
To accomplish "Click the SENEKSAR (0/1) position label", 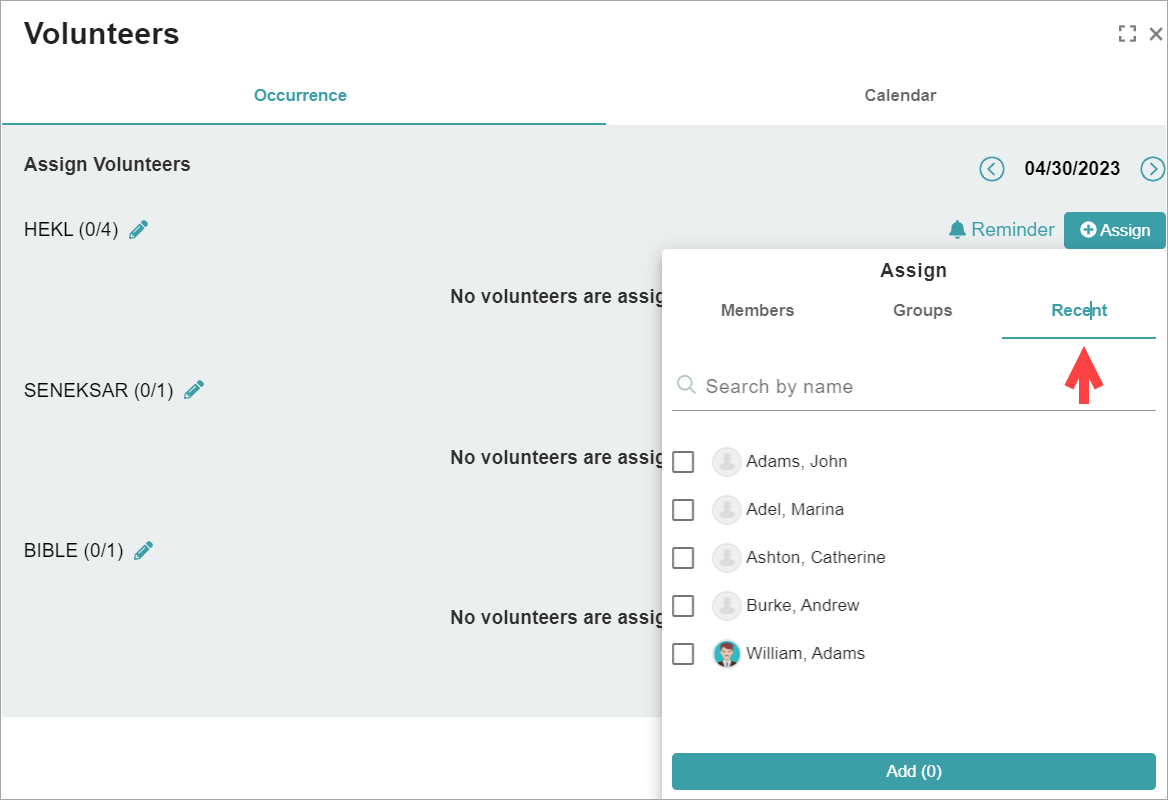I will 98,390.
